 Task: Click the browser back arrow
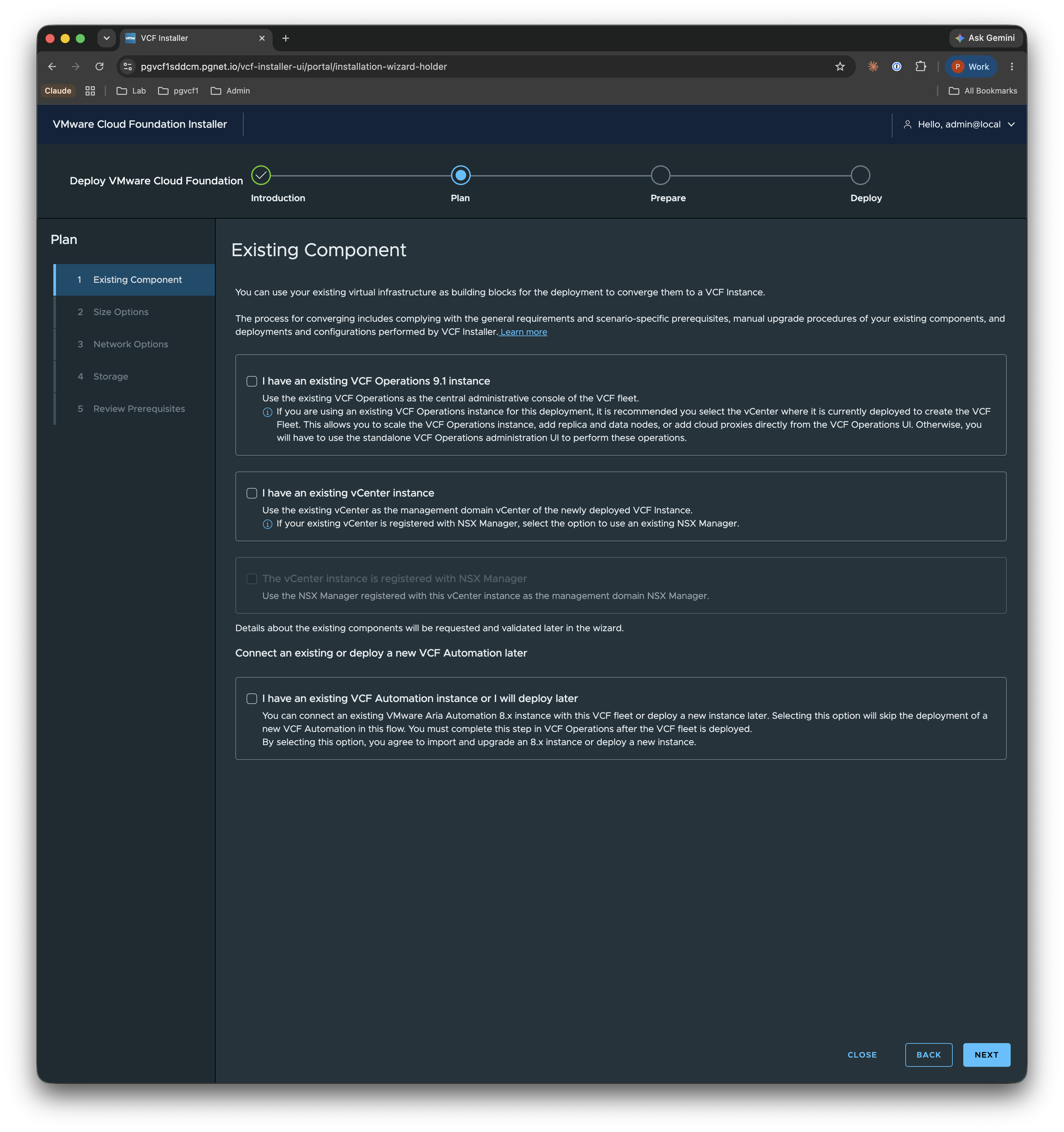click(x=52, y=67)
